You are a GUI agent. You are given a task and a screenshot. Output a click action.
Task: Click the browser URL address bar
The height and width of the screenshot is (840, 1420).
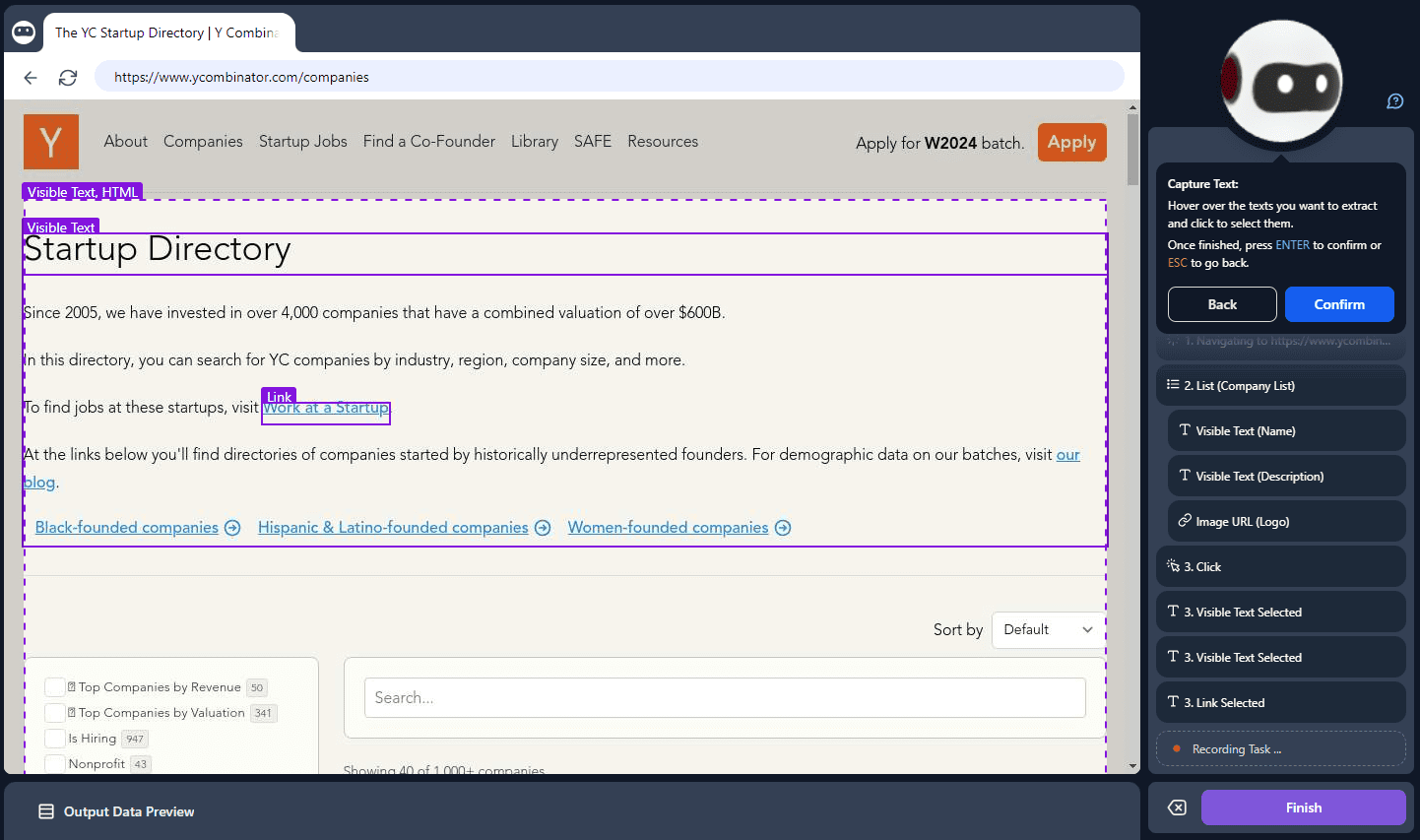tap(609, 77)
